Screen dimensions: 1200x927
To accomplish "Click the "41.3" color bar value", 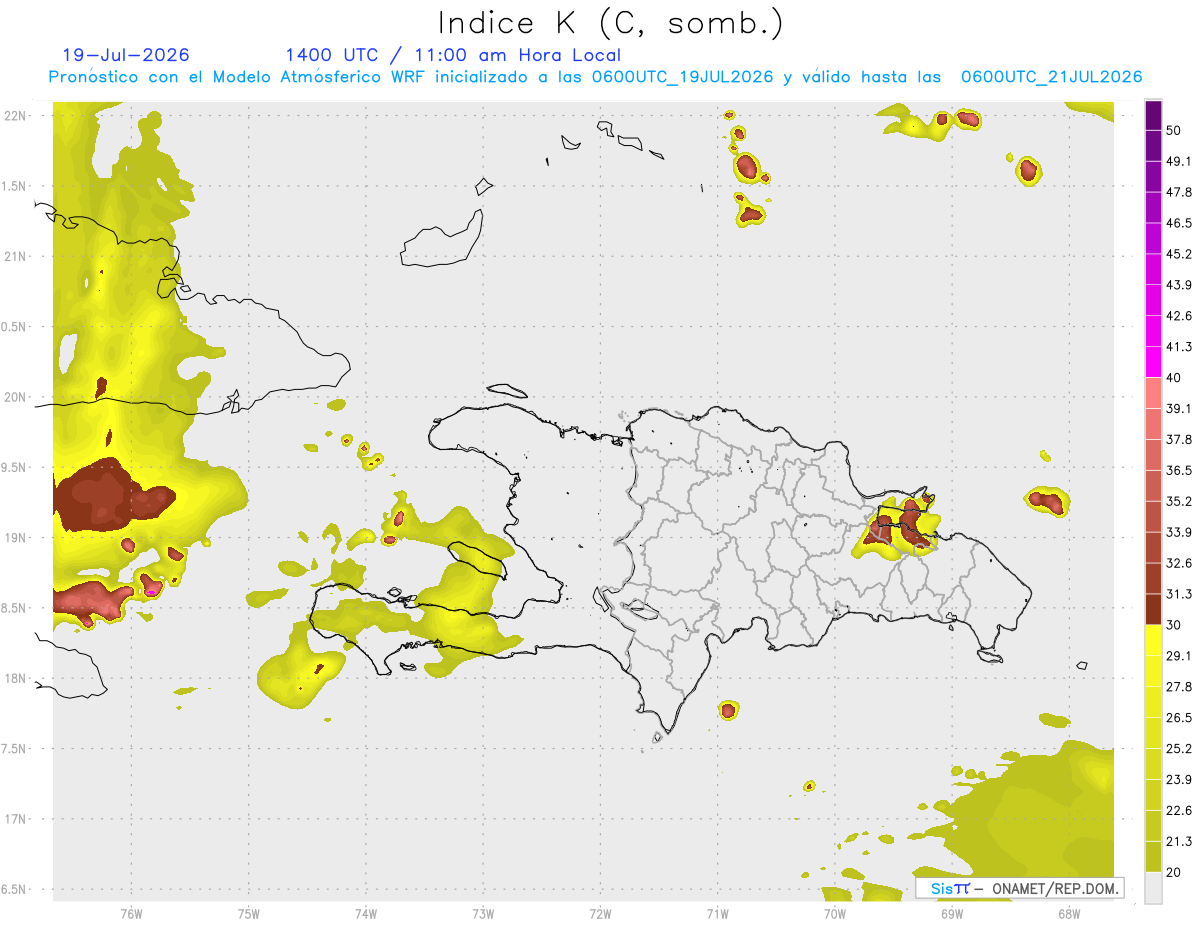I will (1180, 347).
